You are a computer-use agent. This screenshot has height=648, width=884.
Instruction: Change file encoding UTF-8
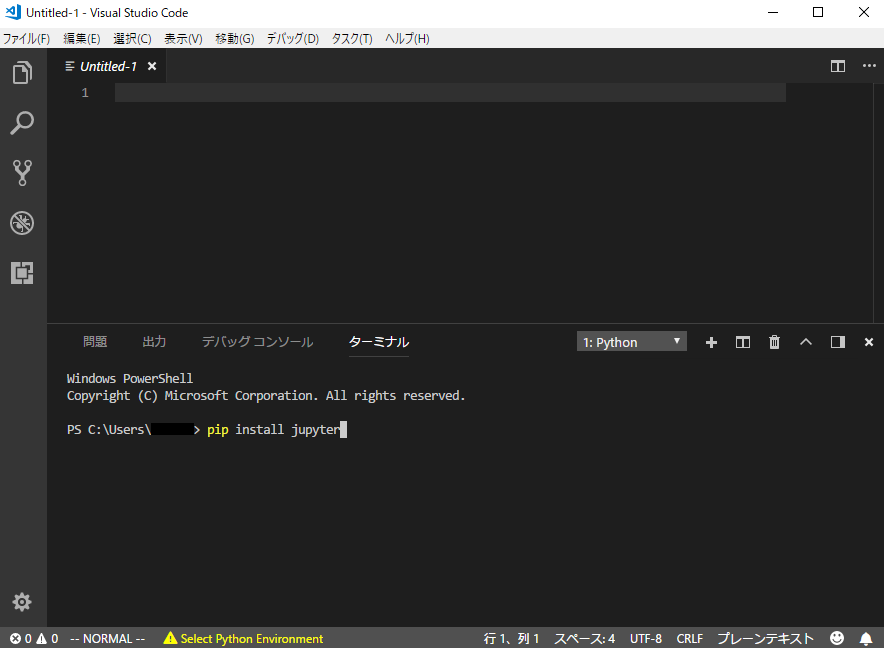646,638
